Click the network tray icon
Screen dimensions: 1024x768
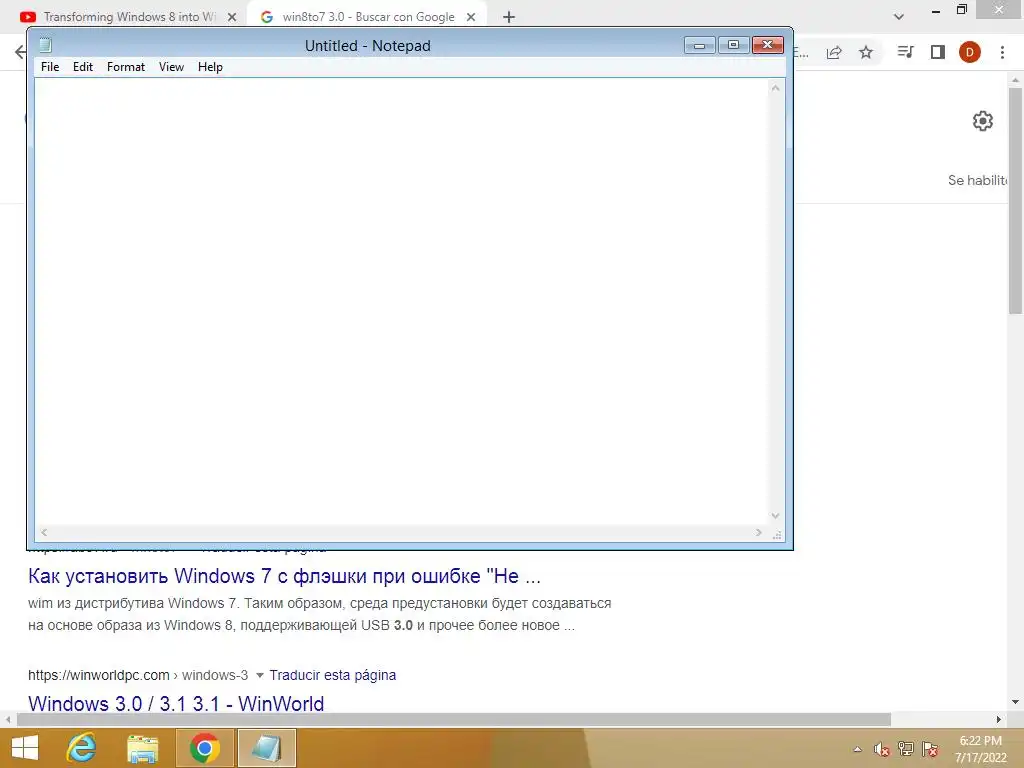[906, 749]
